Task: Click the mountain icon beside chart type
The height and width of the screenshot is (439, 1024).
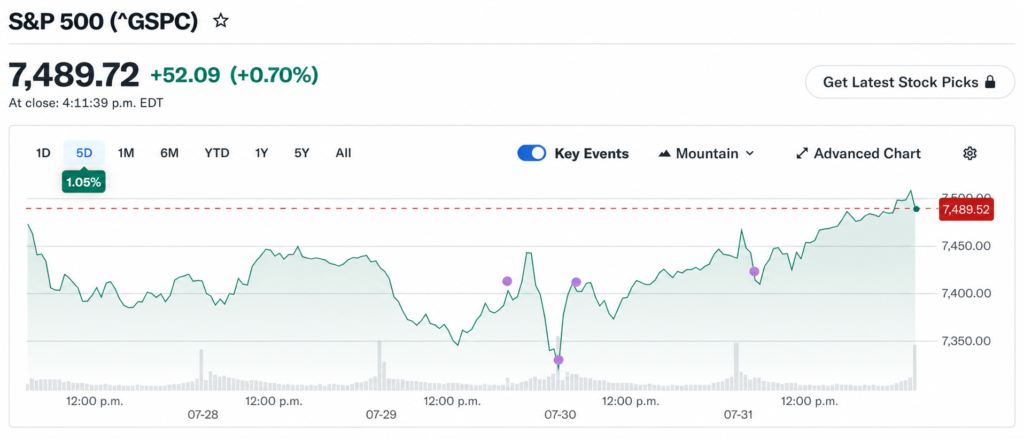Action: click(x=664, y=154)
